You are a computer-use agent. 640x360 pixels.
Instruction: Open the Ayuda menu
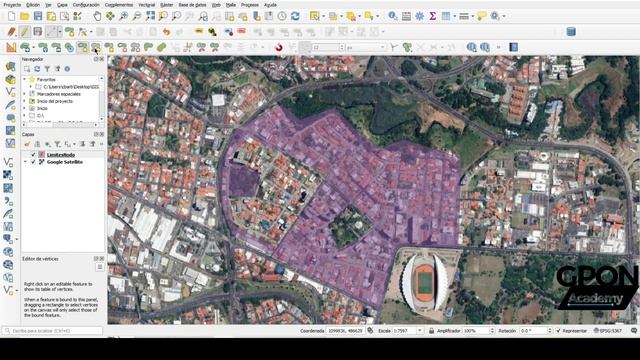point(270,5)
